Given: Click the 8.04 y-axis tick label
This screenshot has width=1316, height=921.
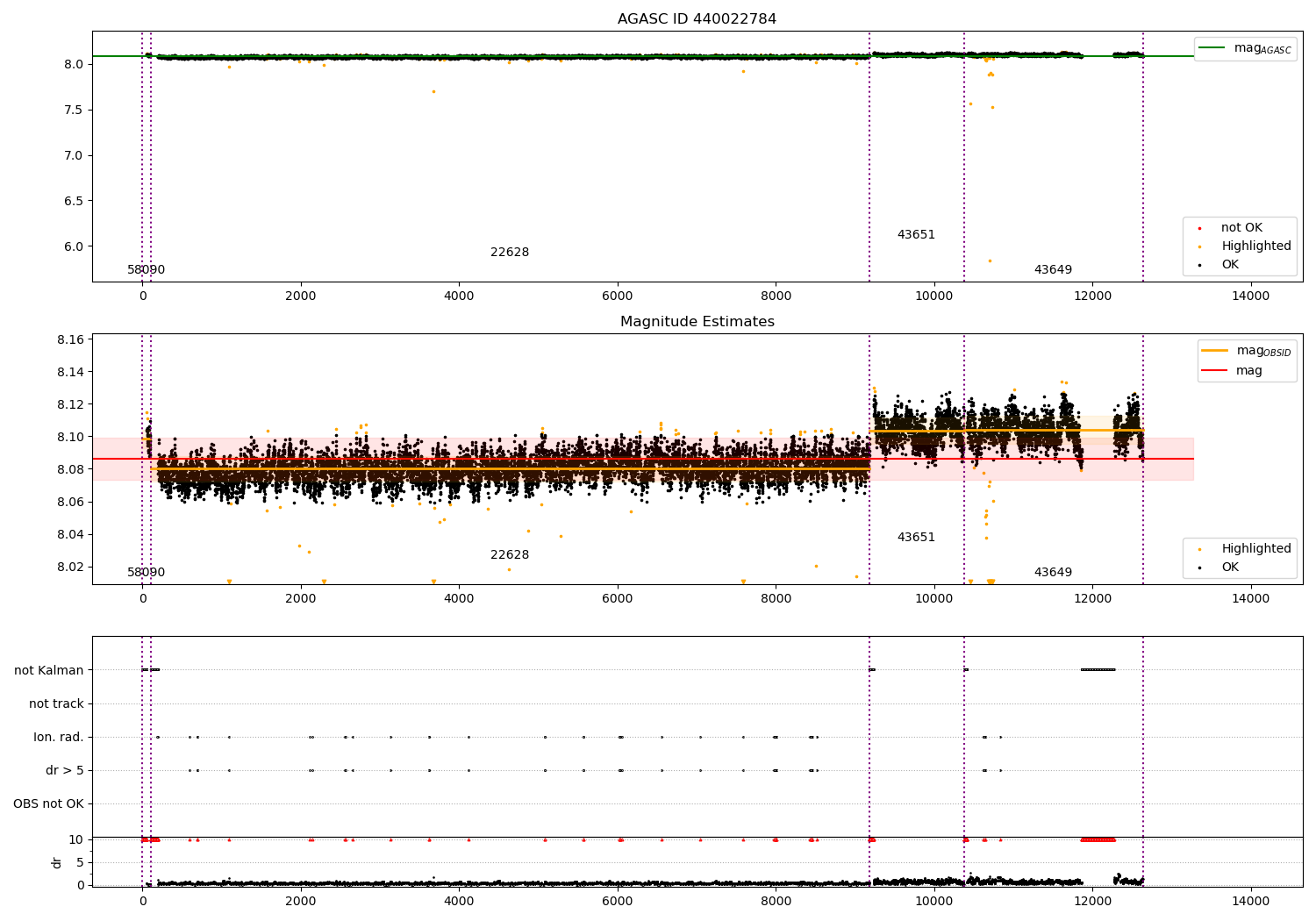Looking at the screenshot, I should (x=70, y=535).
